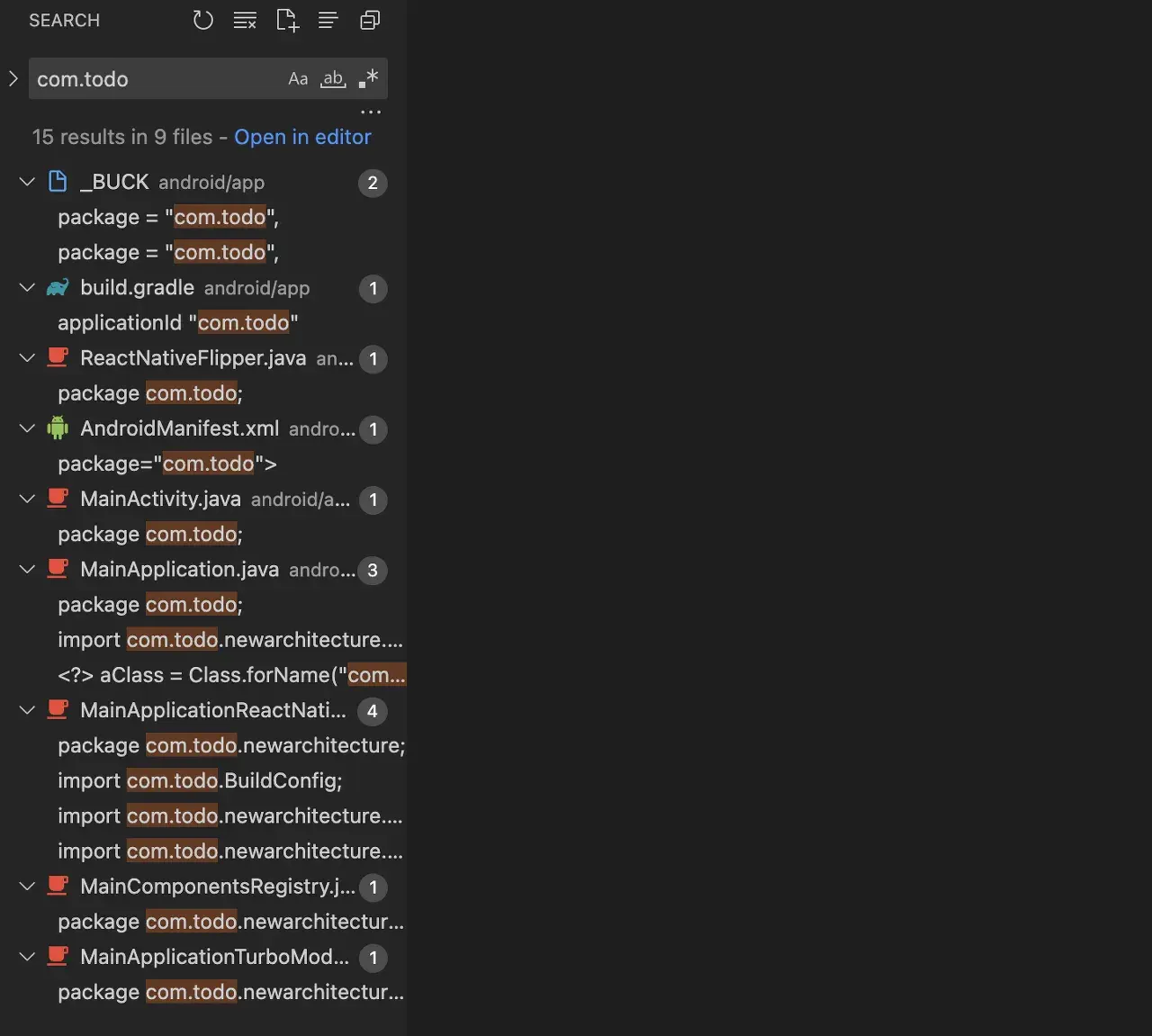
Task: Collapse build.gradle file results
Action: pos(27,288)
